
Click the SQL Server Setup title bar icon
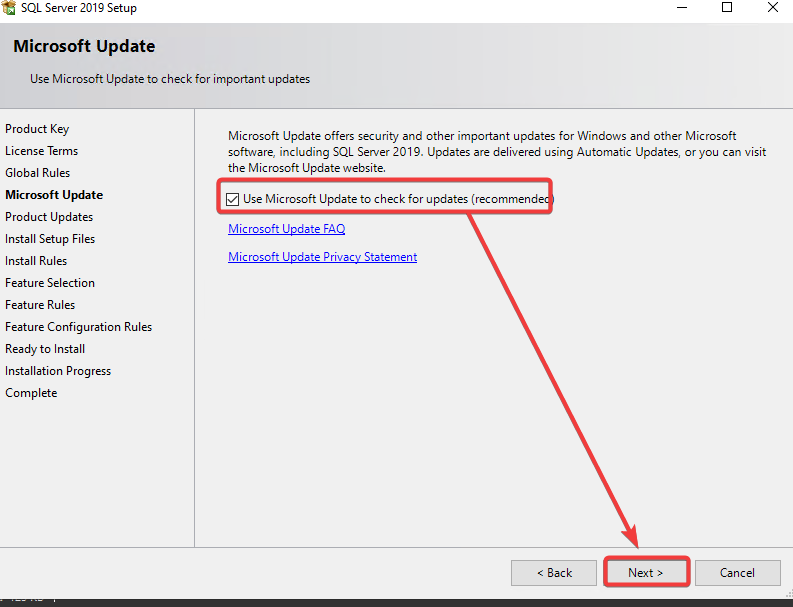point(9,8)
